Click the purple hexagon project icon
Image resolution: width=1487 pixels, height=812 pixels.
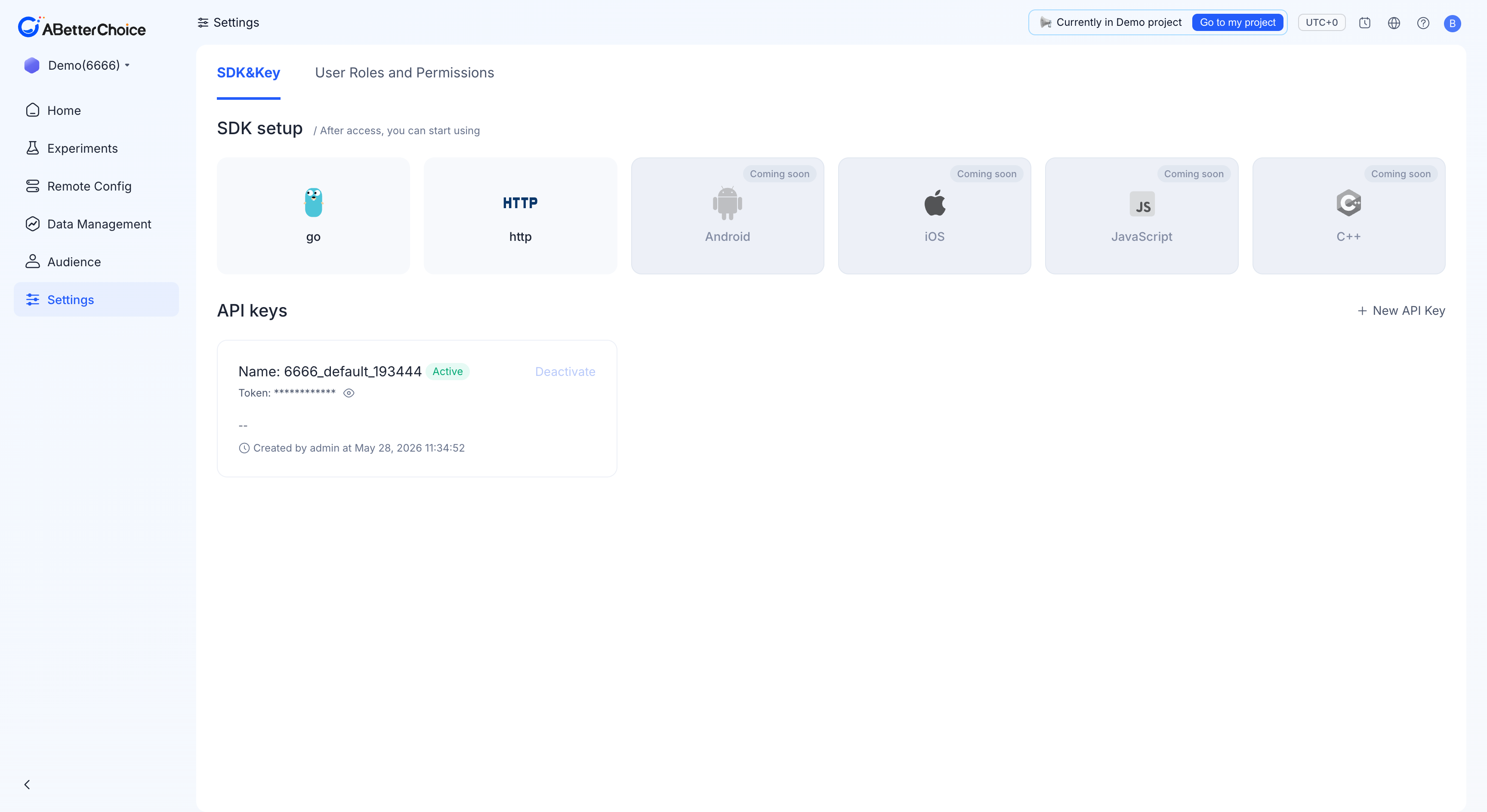[32, 65]
